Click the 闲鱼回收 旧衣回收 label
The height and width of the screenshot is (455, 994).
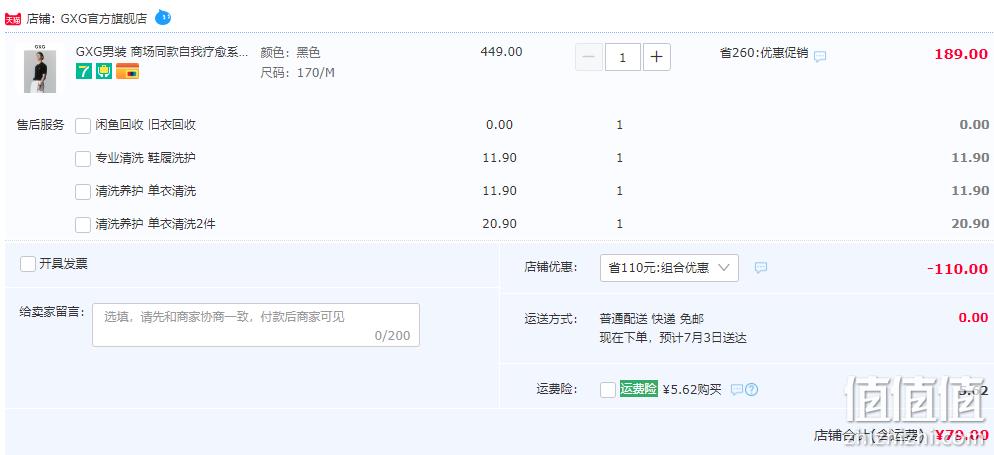(146, 125)
